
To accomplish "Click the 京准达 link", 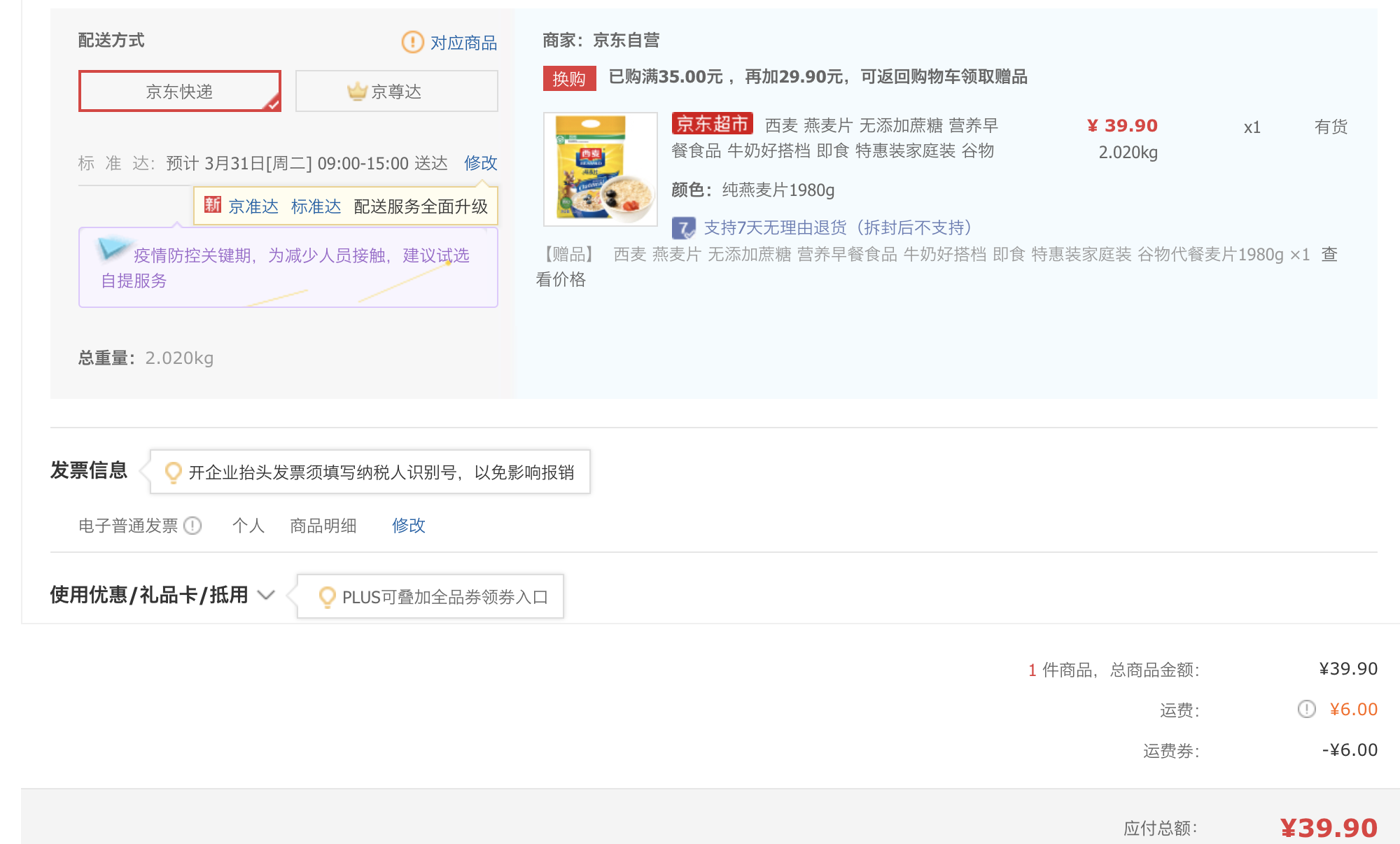I will (253, 206).
